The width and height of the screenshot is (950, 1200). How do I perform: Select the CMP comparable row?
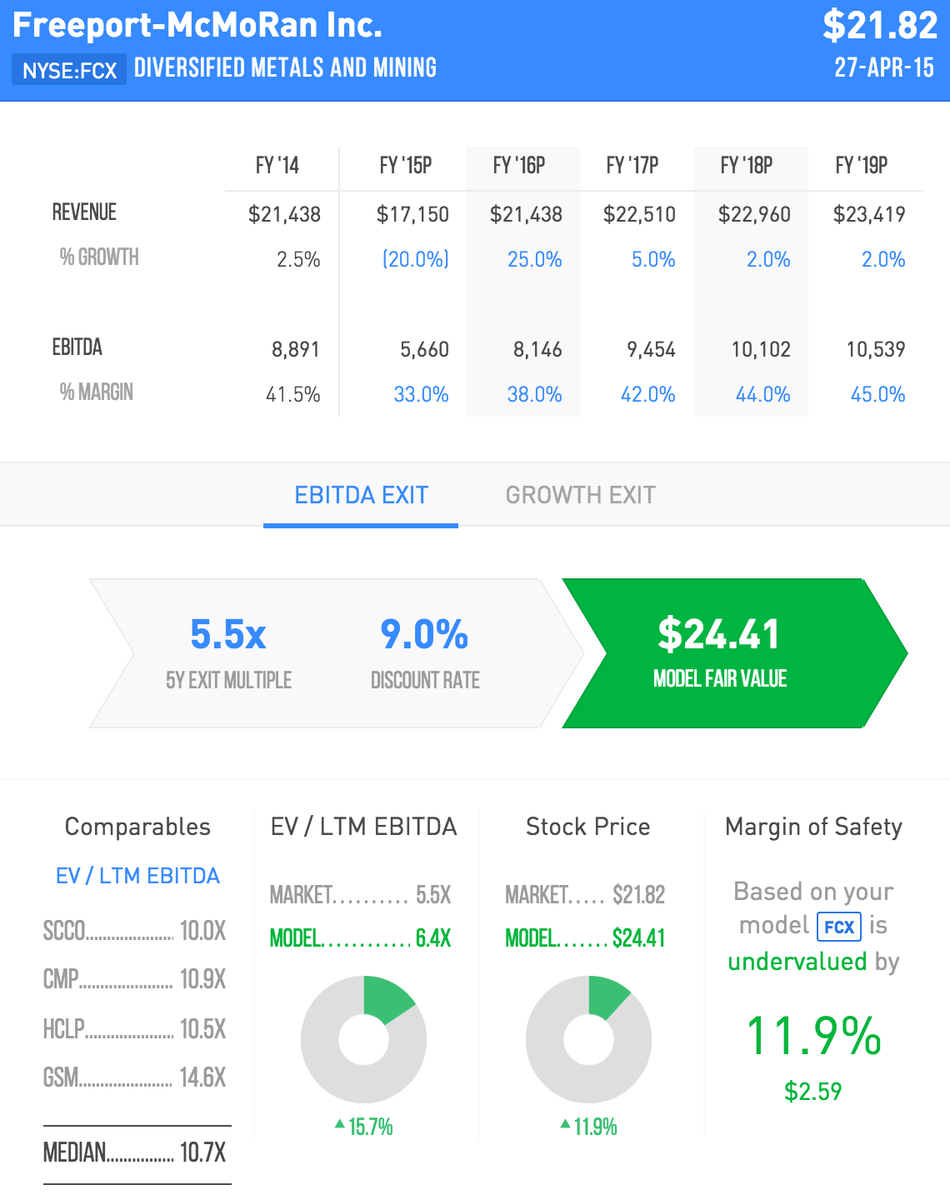pos(135,980)
